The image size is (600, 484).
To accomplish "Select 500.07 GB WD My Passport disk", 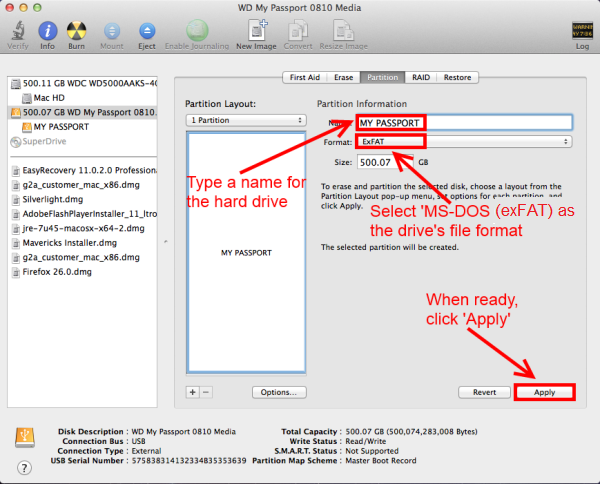I will click(x=83, y=112).
